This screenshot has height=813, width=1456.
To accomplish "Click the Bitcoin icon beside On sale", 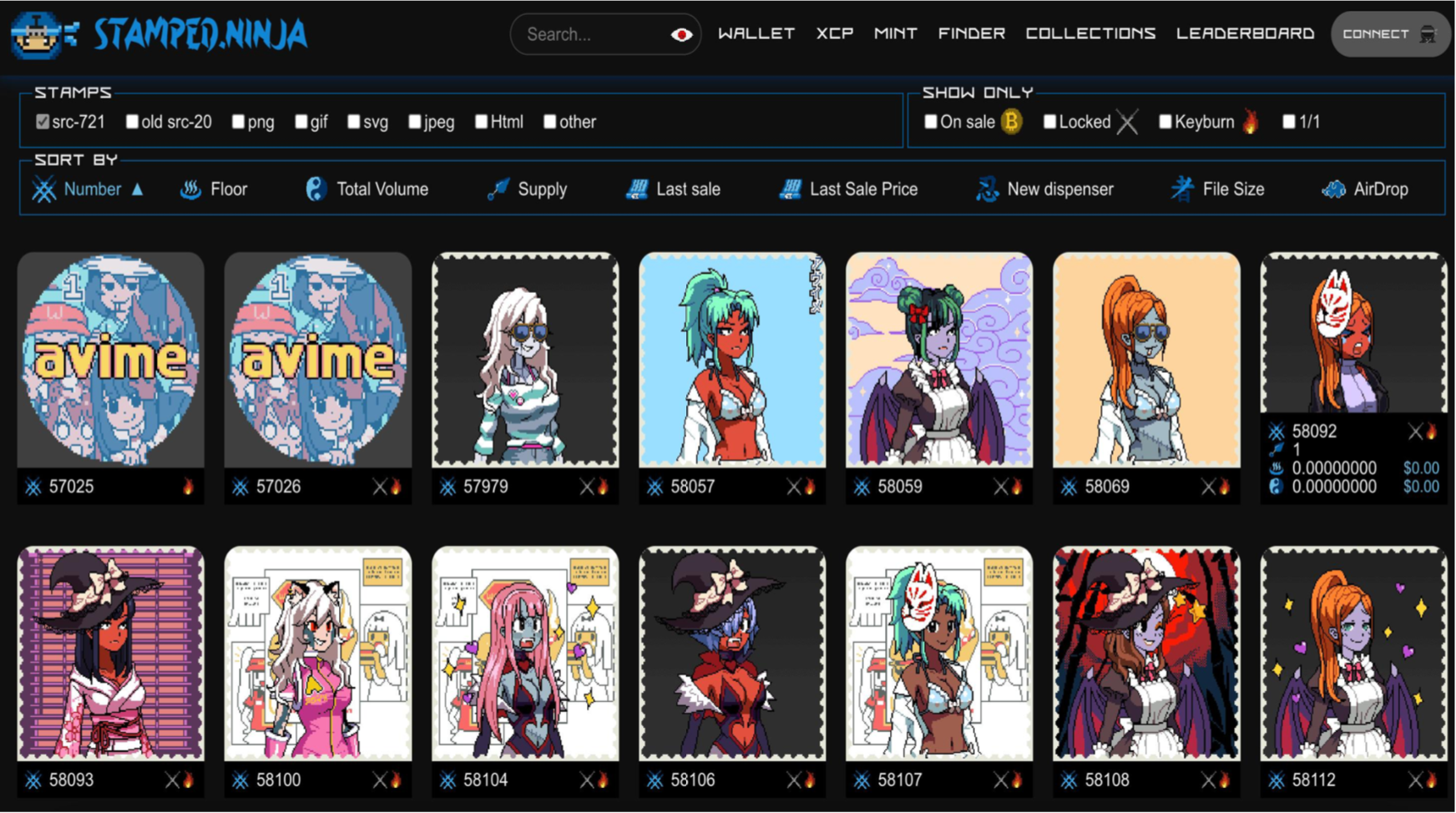I will (1011, 122).
